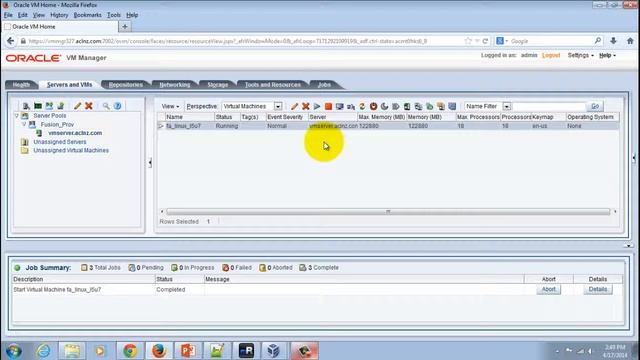This screenshot has width=640, height=360.
Task: Click the Suspend moon icon in VM toolbar
Action: click(x=384, y=107)
